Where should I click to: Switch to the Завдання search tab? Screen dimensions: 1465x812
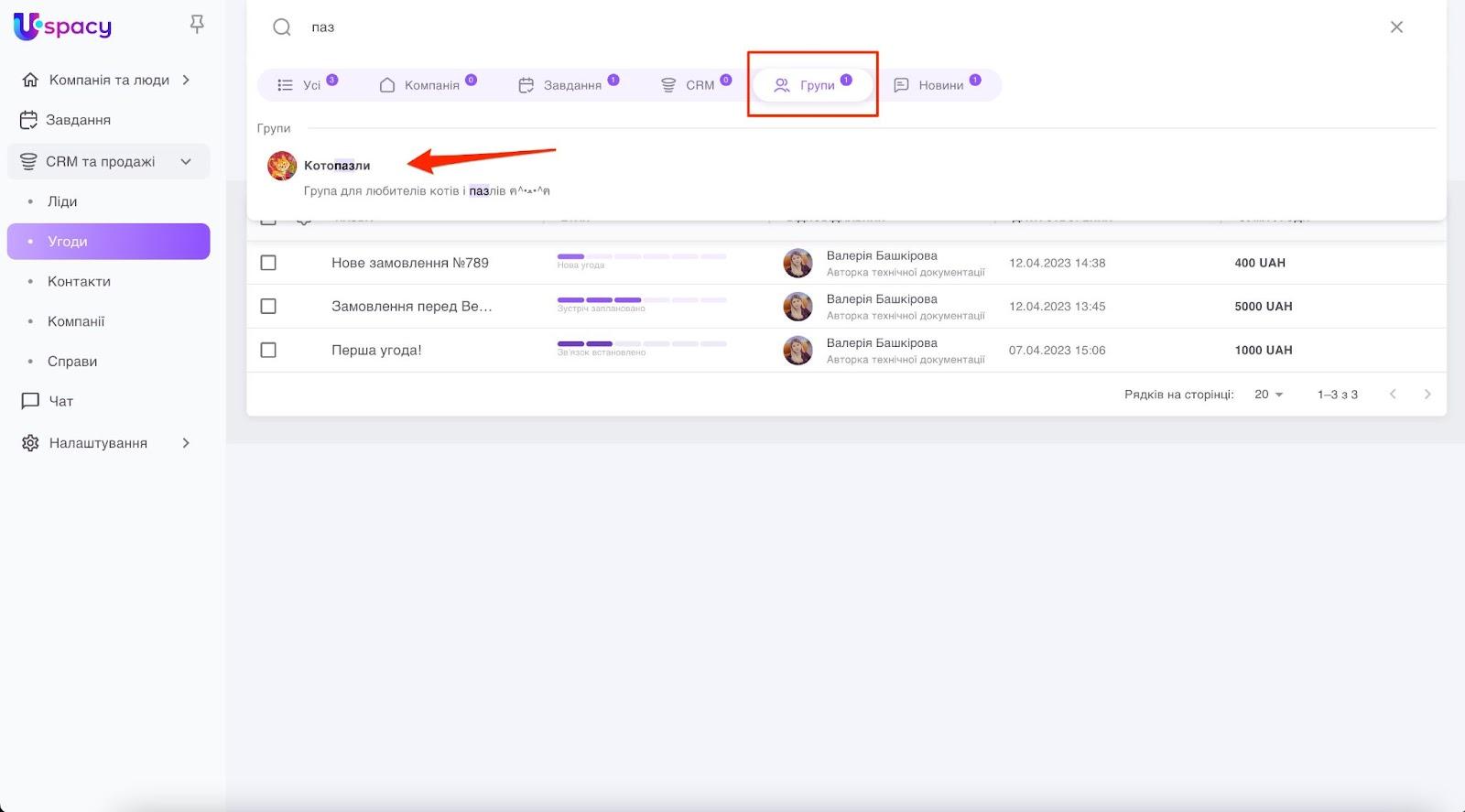[x=569, y=85]
